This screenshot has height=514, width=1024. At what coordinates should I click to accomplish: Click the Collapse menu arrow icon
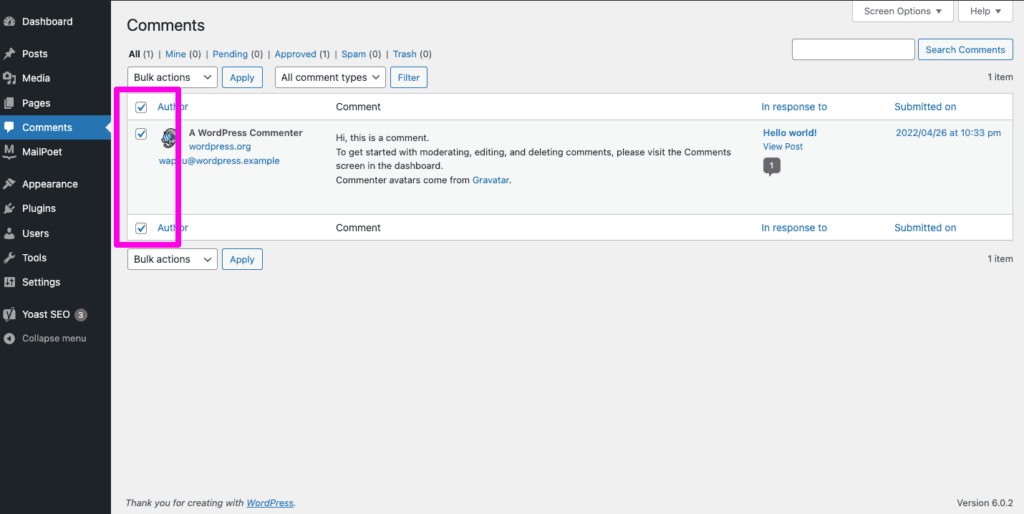[x=9, y=338]
